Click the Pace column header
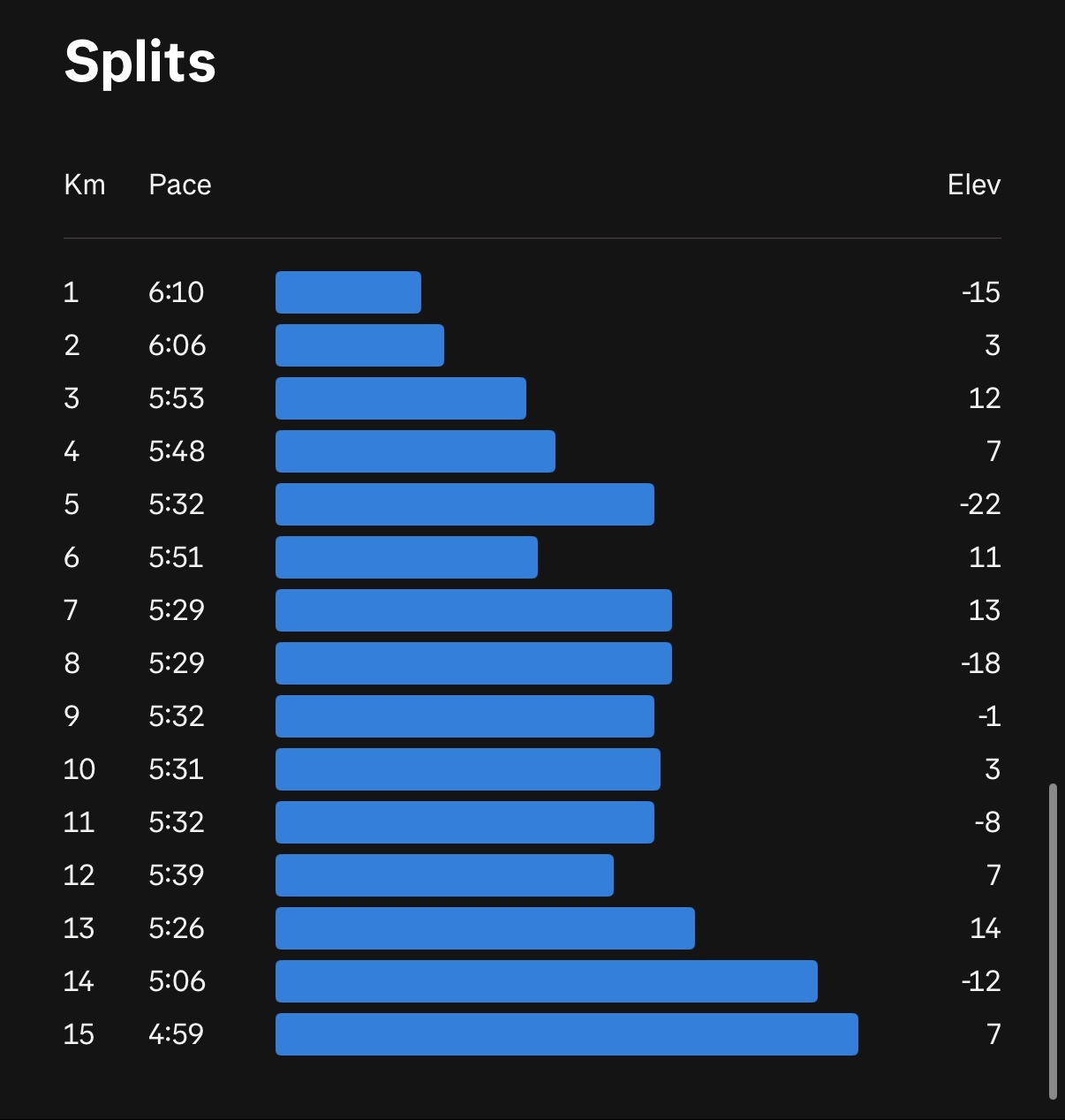Screen dimensions: 1065x1120 (180, 185)
